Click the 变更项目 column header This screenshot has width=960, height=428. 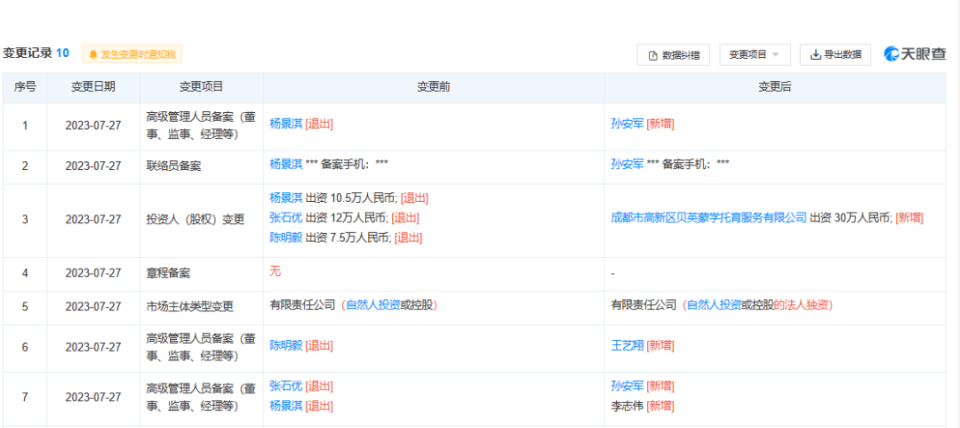point(201,87)
